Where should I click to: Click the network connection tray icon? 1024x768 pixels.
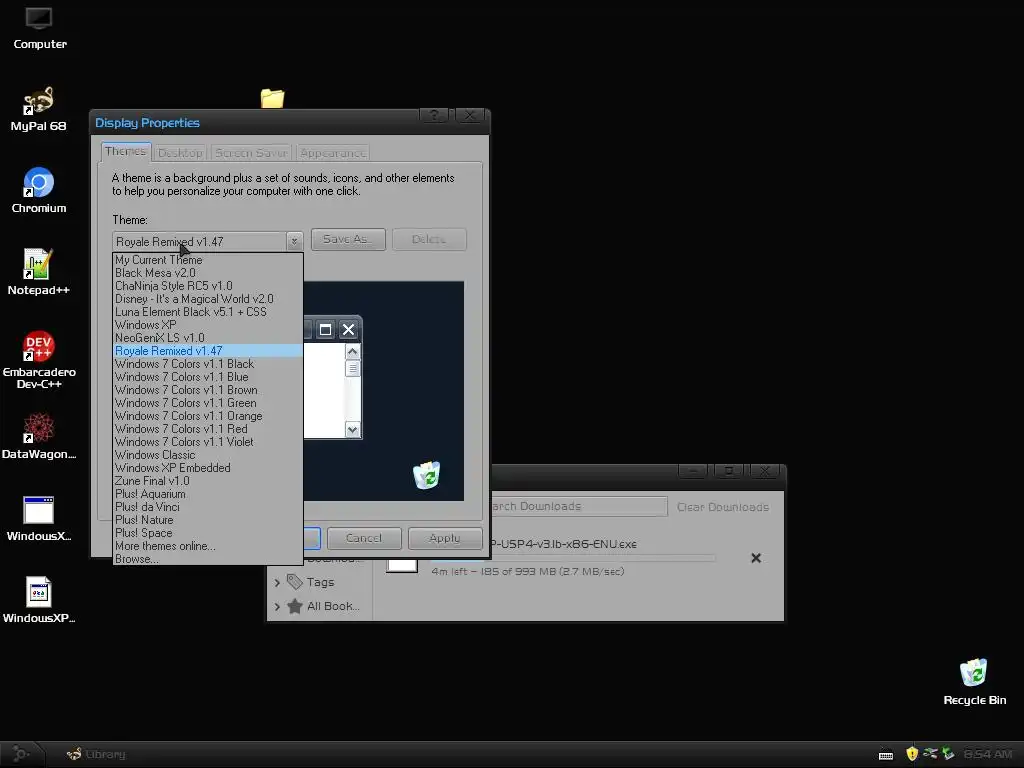[930, 754]
